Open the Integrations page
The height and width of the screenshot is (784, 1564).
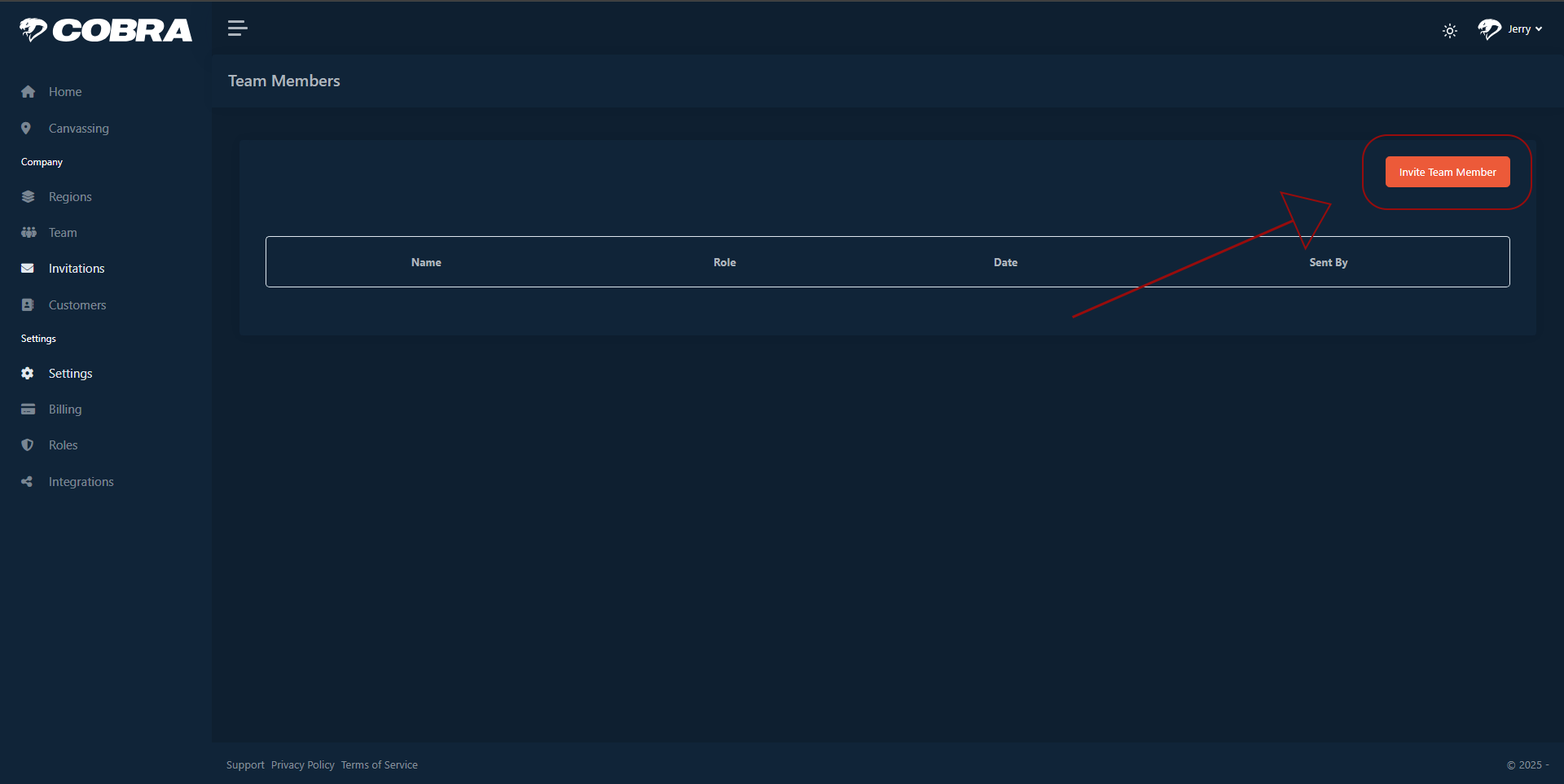coord(81,482)
